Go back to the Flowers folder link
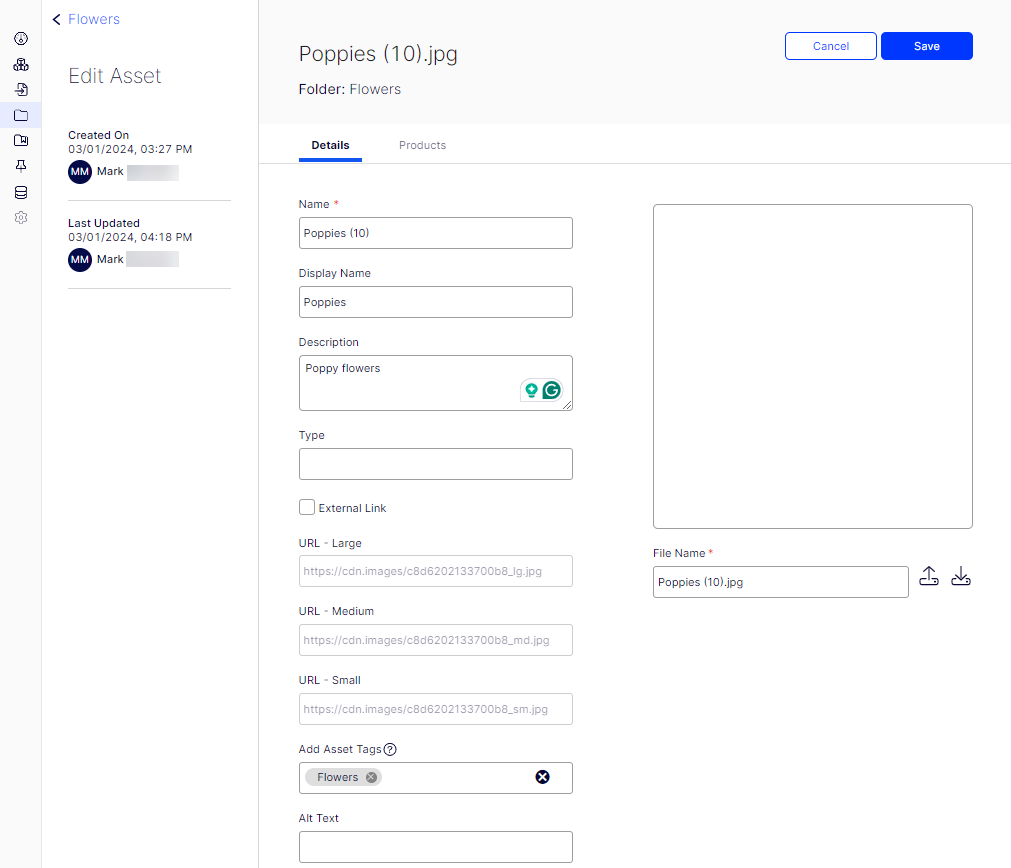Screen dimensions: 1011x868 coord(93,19)
